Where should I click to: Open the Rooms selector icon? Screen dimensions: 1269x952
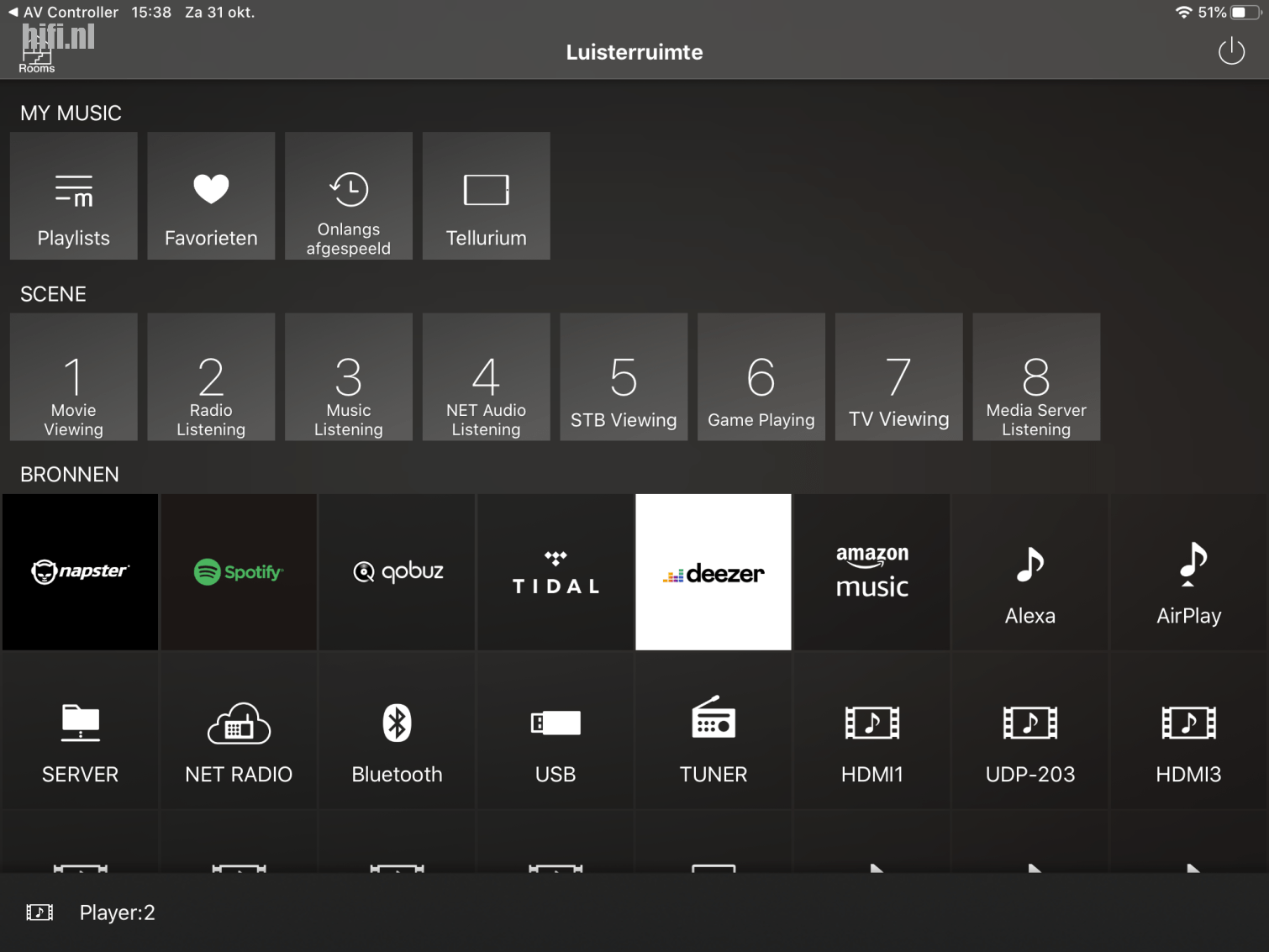(36, 56)
